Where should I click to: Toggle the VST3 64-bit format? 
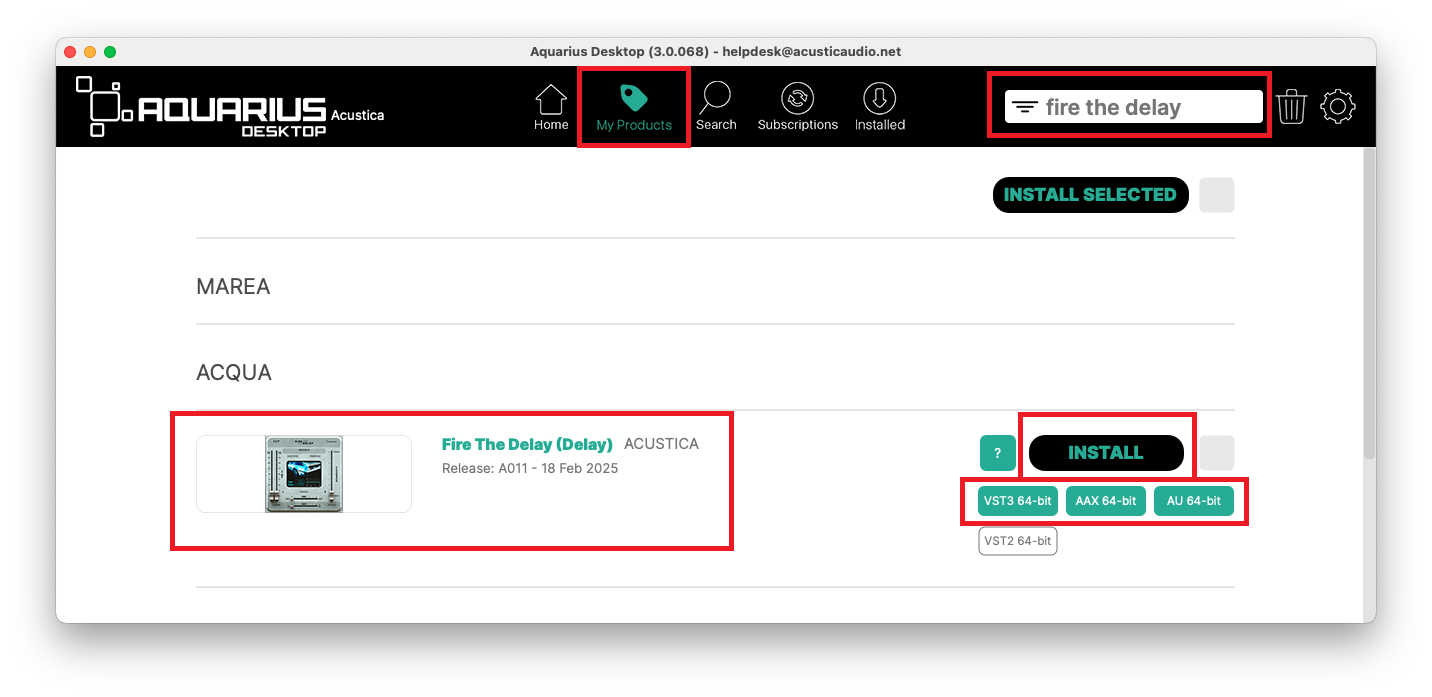(1018, 501)
